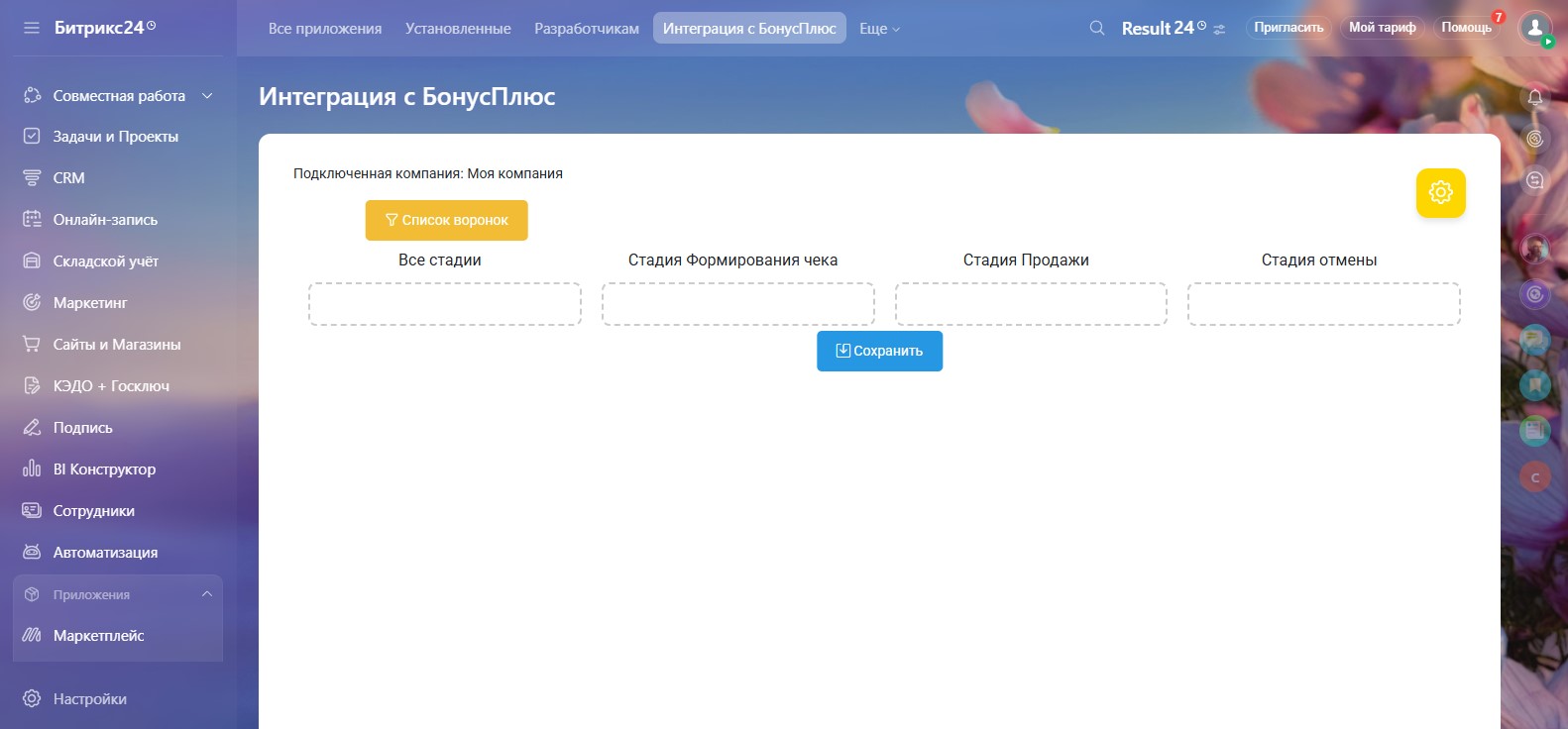Click the 'Интеграция с БонусПлюс' page heading

click(407, 96)
